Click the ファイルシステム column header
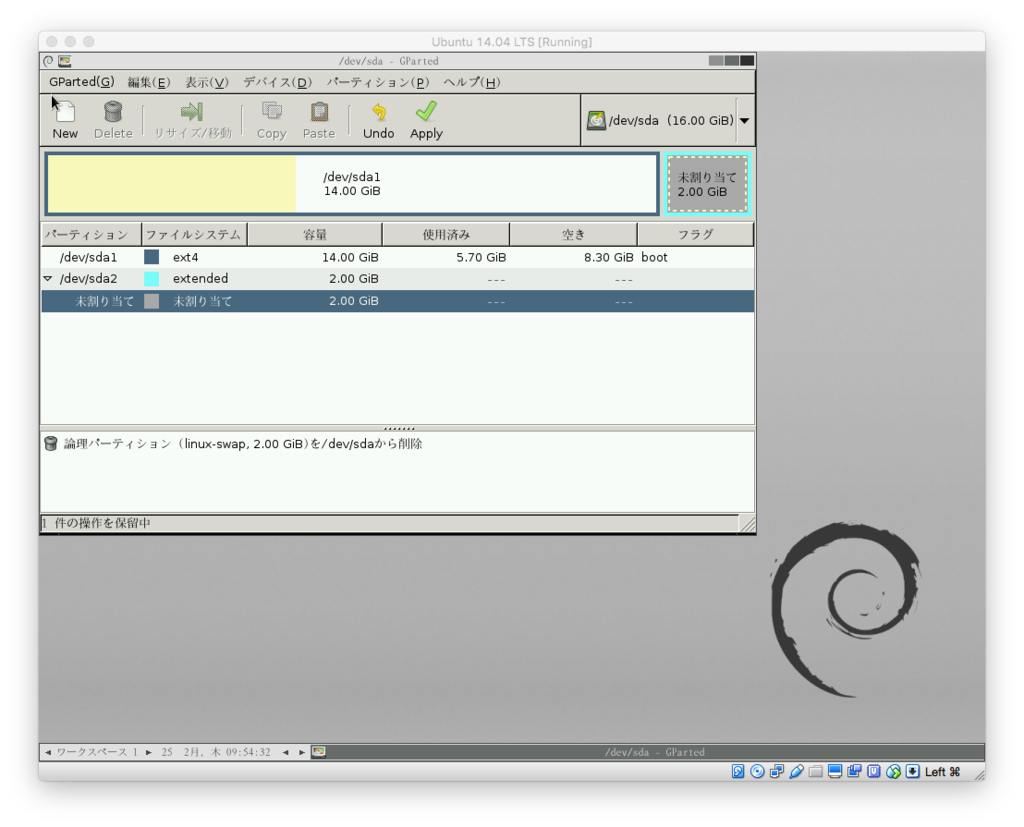 [x=194, y=235]
